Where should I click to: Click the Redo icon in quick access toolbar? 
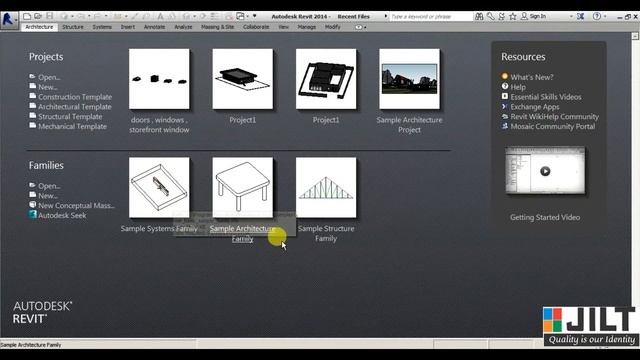[98, 16]
